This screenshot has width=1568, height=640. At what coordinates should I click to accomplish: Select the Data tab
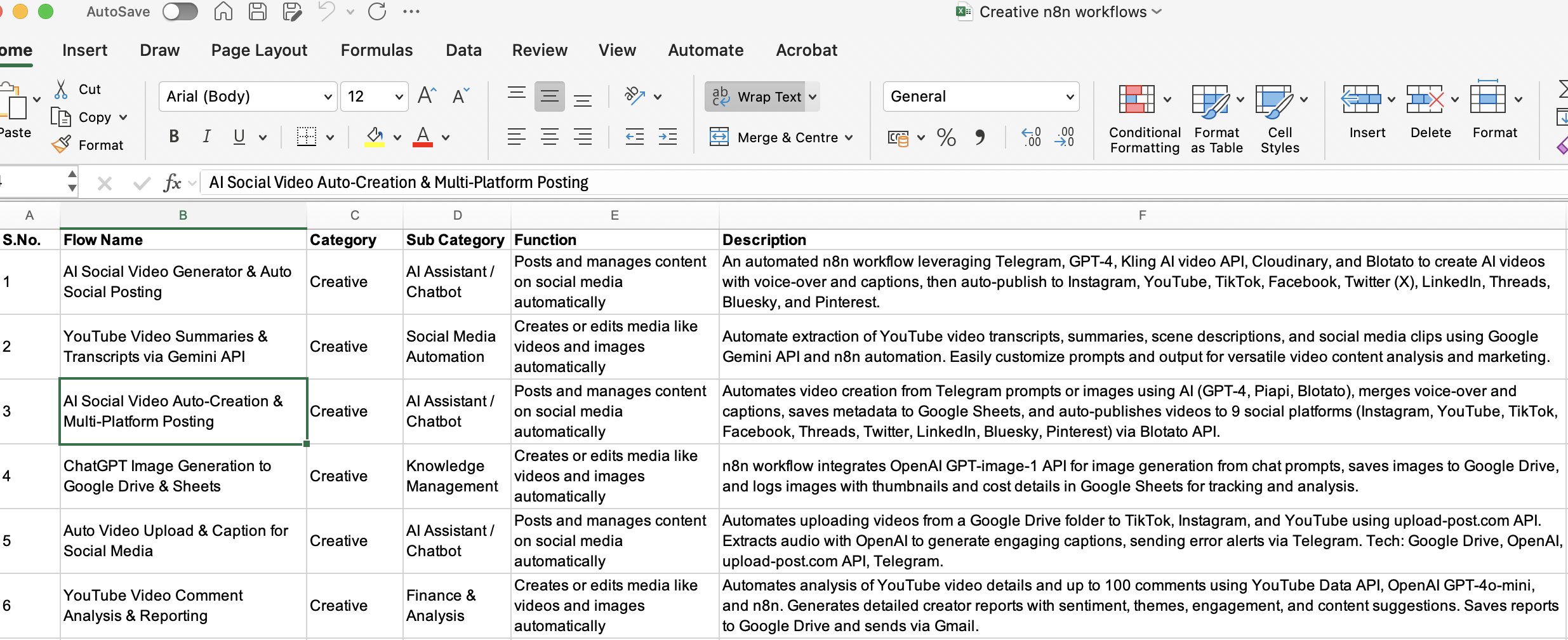click(463, 50)
